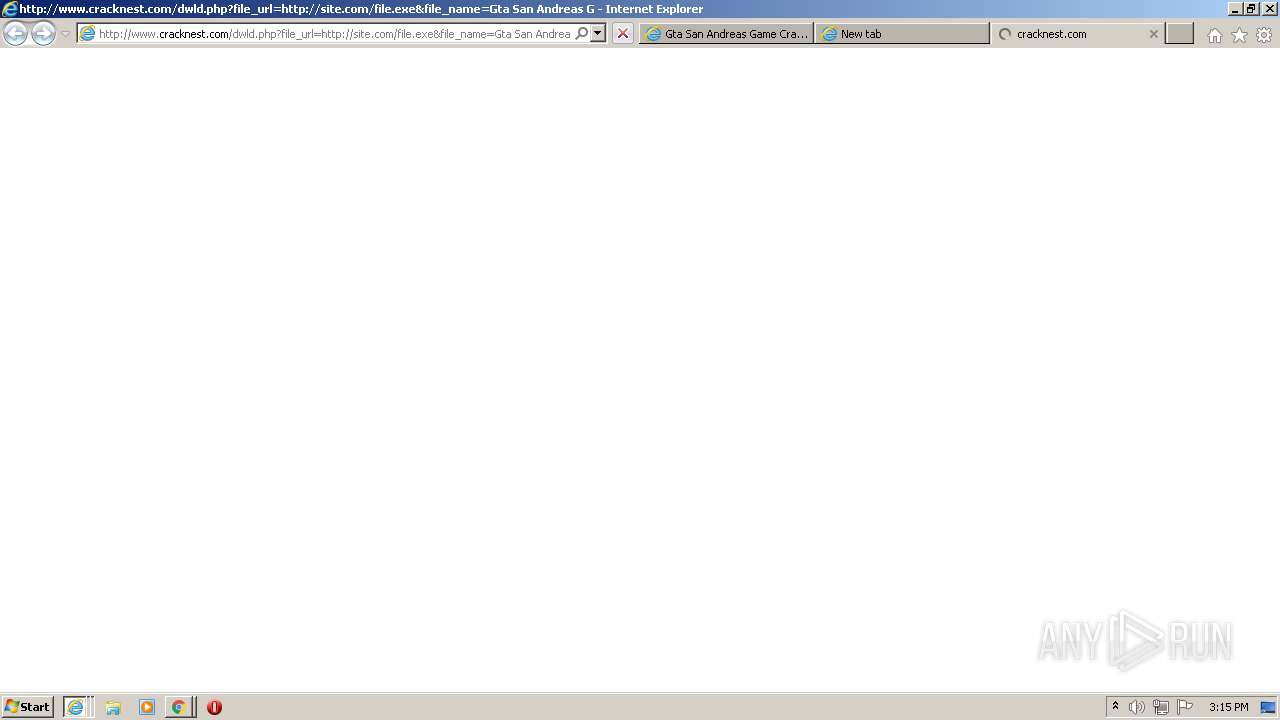The image size is (1280, 720).
Task: Click the cracknest.com URL address field
Action: (x=334, y=34)
